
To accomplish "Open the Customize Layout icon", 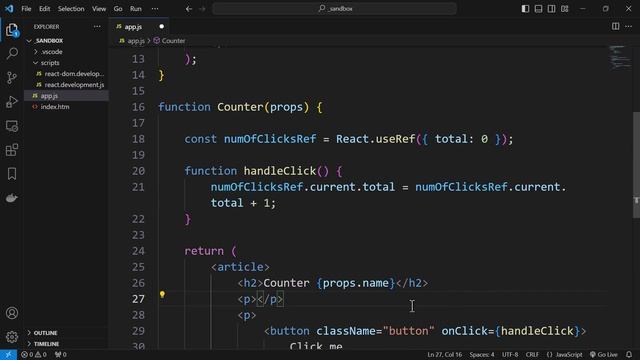I will click(564, 9).
